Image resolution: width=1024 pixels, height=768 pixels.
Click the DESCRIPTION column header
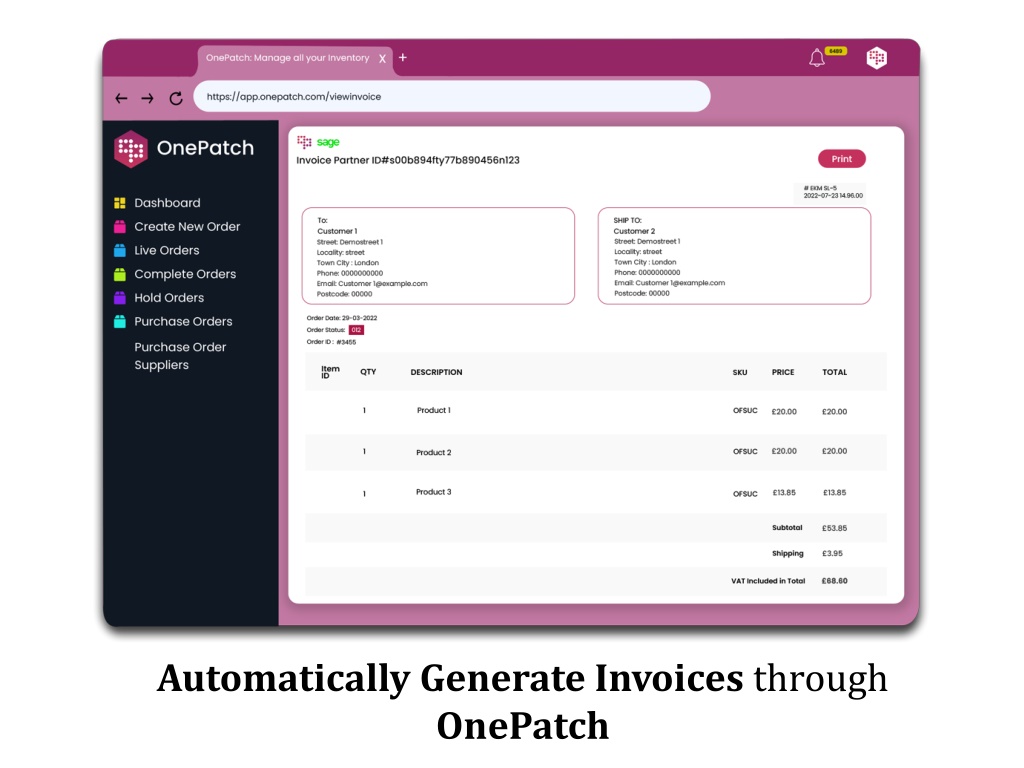[436, 372]
